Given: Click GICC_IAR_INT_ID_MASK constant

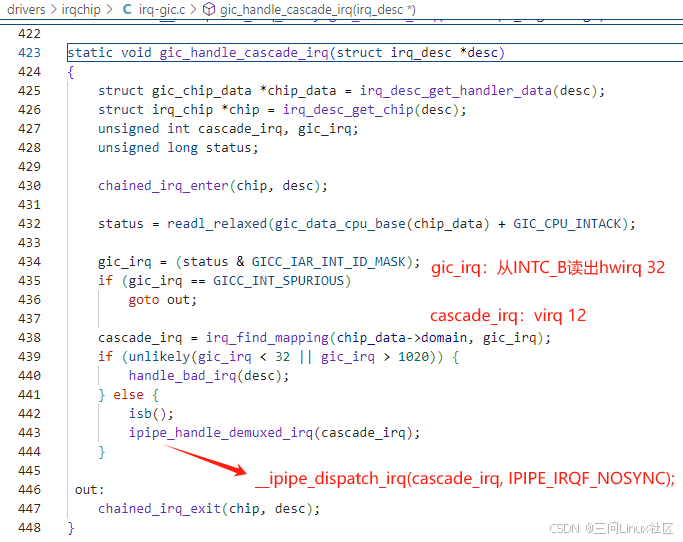Looking at the screenshot, I should 328,261.
